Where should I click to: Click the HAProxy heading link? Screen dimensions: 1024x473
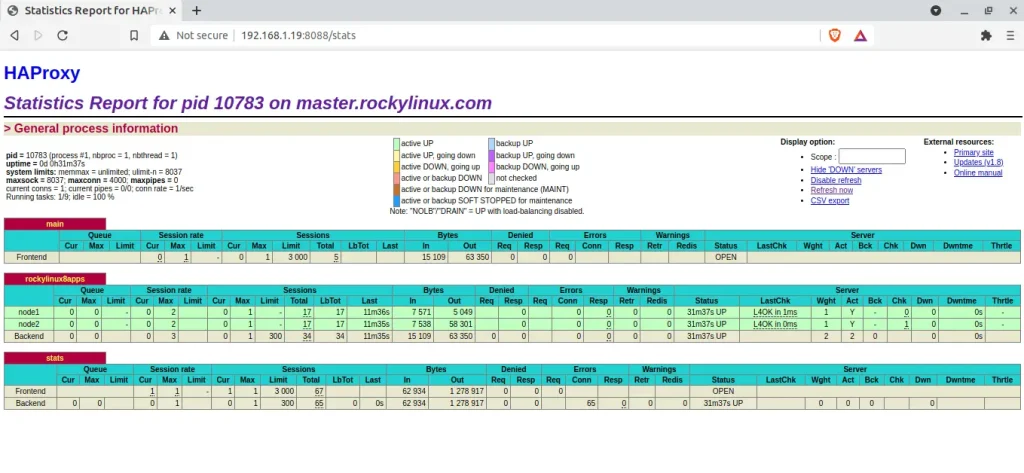click(42, 73)
